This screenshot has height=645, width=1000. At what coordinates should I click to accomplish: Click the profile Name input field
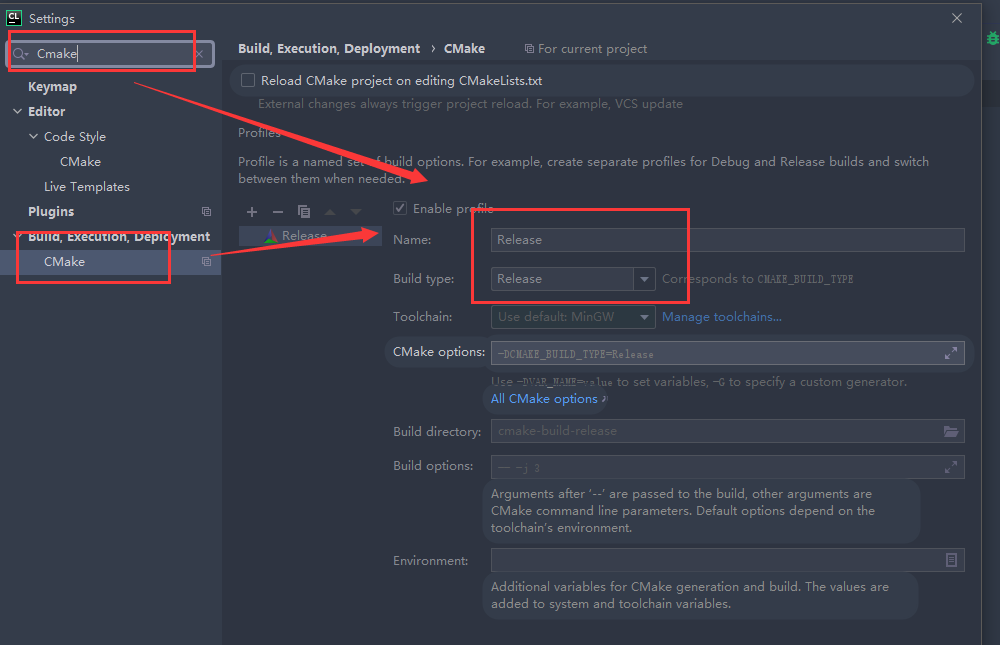click(728, 240)
